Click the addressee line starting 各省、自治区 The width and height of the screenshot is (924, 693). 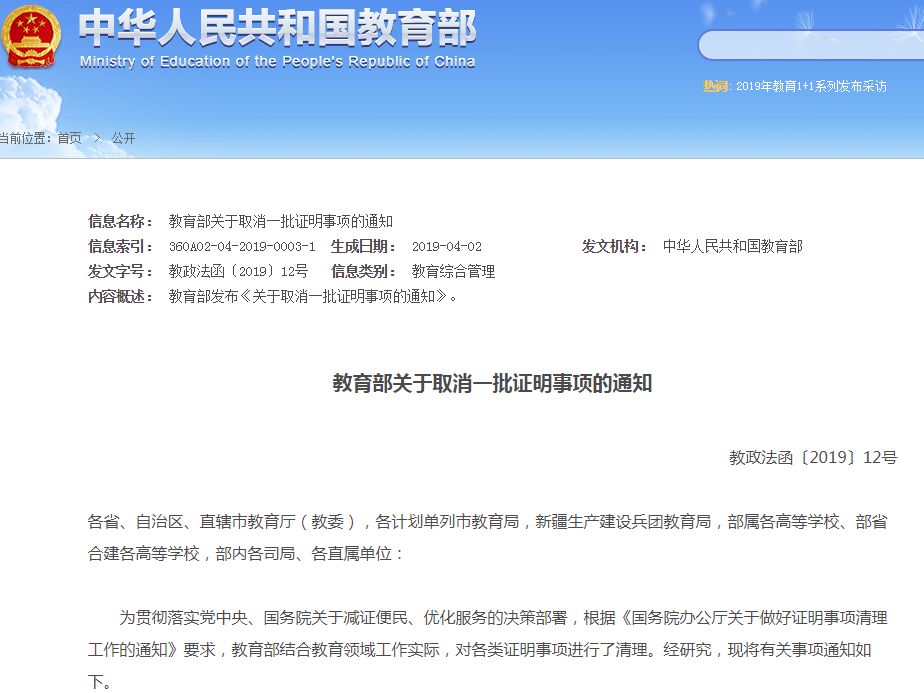point(487,522)
